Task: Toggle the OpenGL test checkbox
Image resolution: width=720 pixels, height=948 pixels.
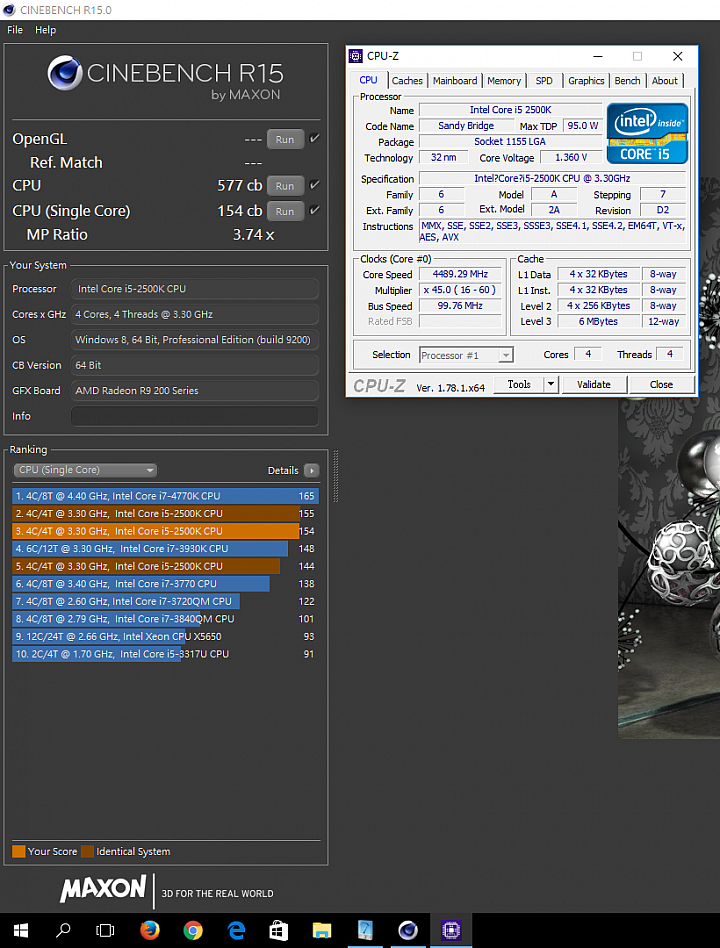Action: click(314, 138)
